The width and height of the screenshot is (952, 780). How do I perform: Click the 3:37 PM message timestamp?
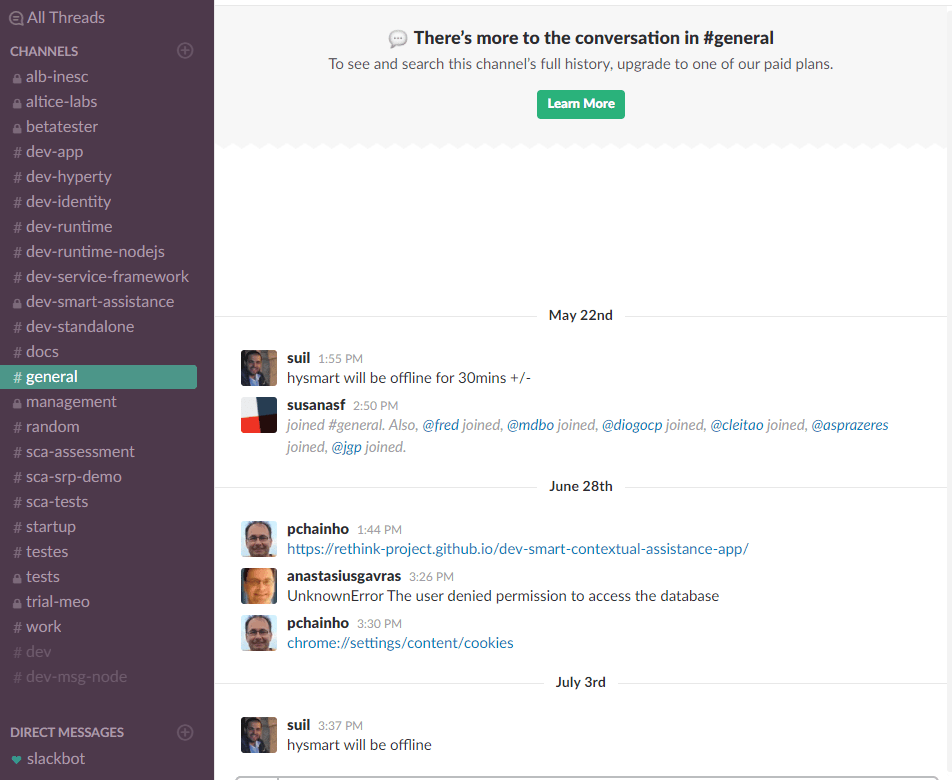pos(340,725)
